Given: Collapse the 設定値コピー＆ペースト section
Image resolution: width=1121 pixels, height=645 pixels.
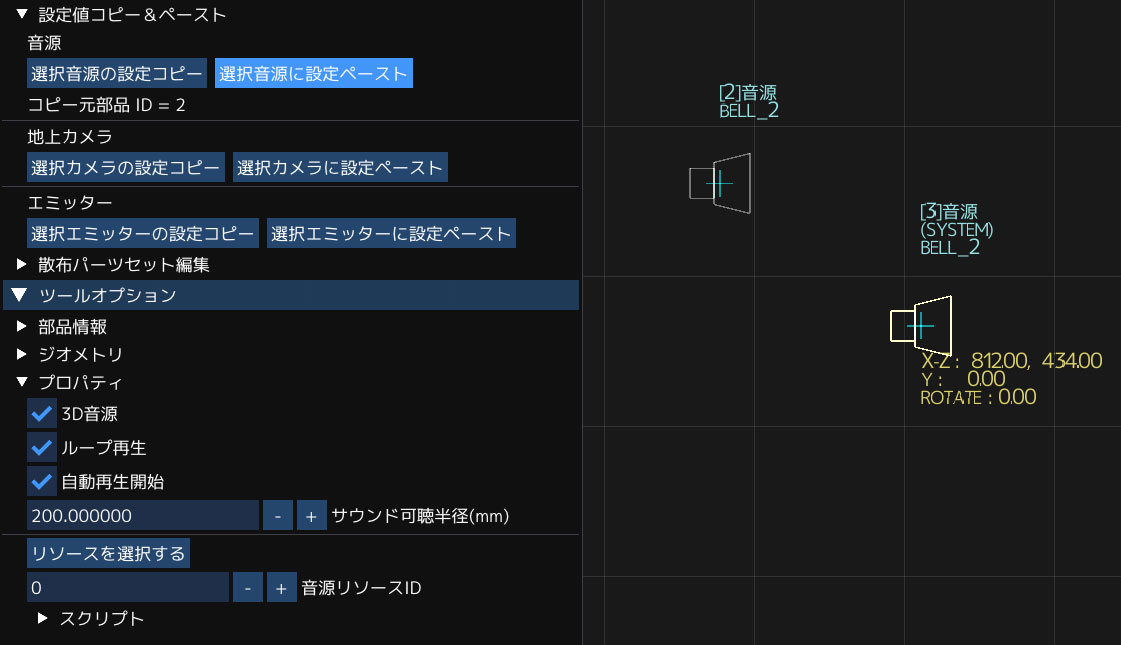Looking at the screenshot, I should click(x=22, y=14).
